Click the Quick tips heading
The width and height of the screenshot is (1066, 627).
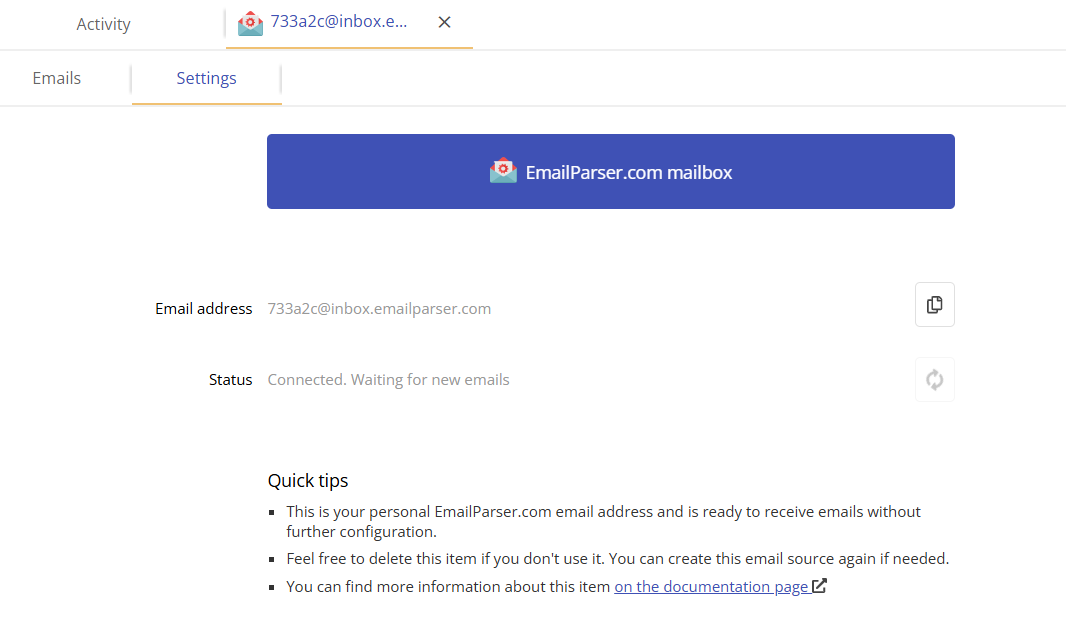308,480
